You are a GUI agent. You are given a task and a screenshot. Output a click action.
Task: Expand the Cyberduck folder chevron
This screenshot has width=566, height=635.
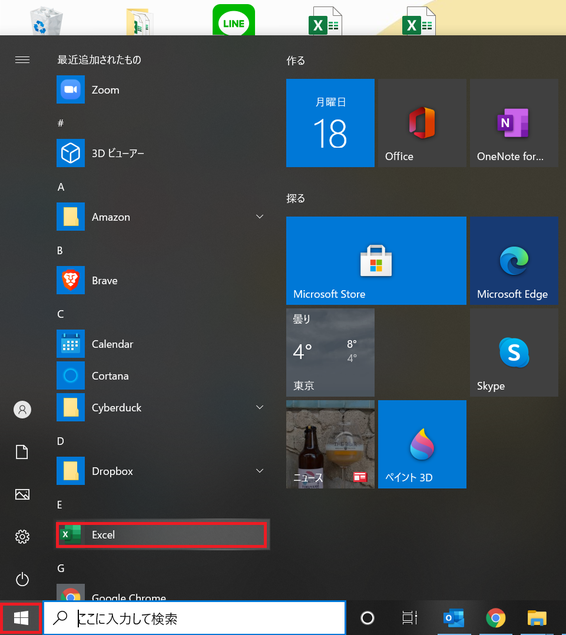point(260,407)
